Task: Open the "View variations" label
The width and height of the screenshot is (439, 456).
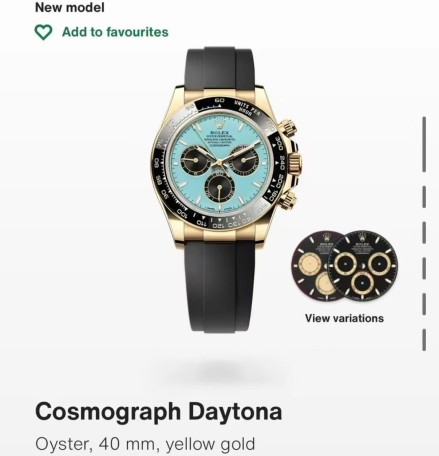Action: point(344,318)
